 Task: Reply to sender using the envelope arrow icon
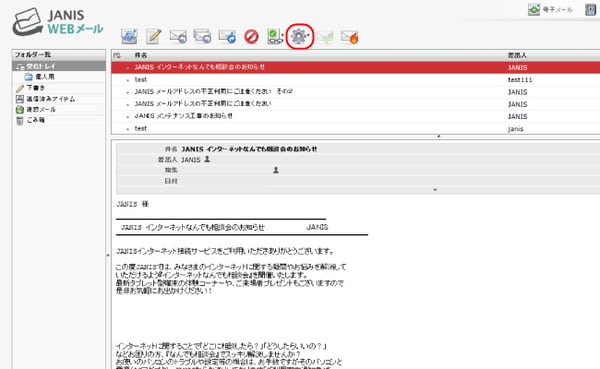[178, 36]
